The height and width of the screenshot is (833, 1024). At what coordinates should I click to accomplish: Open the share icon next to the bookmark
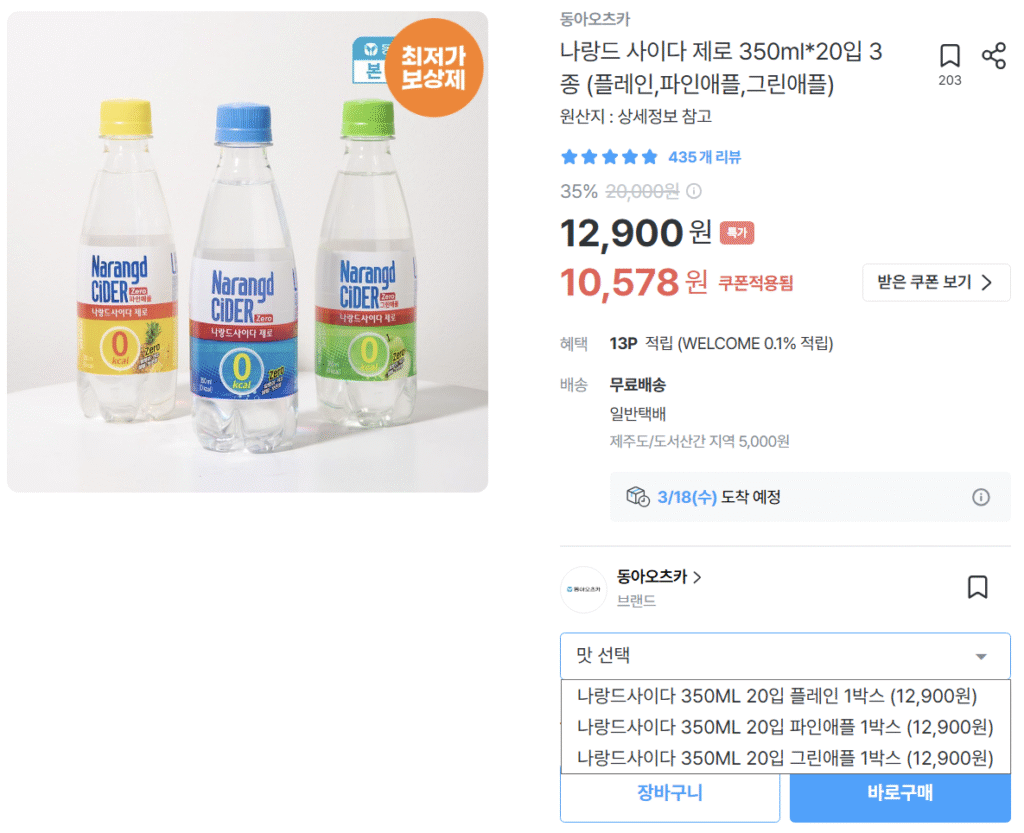coord(994,56)
